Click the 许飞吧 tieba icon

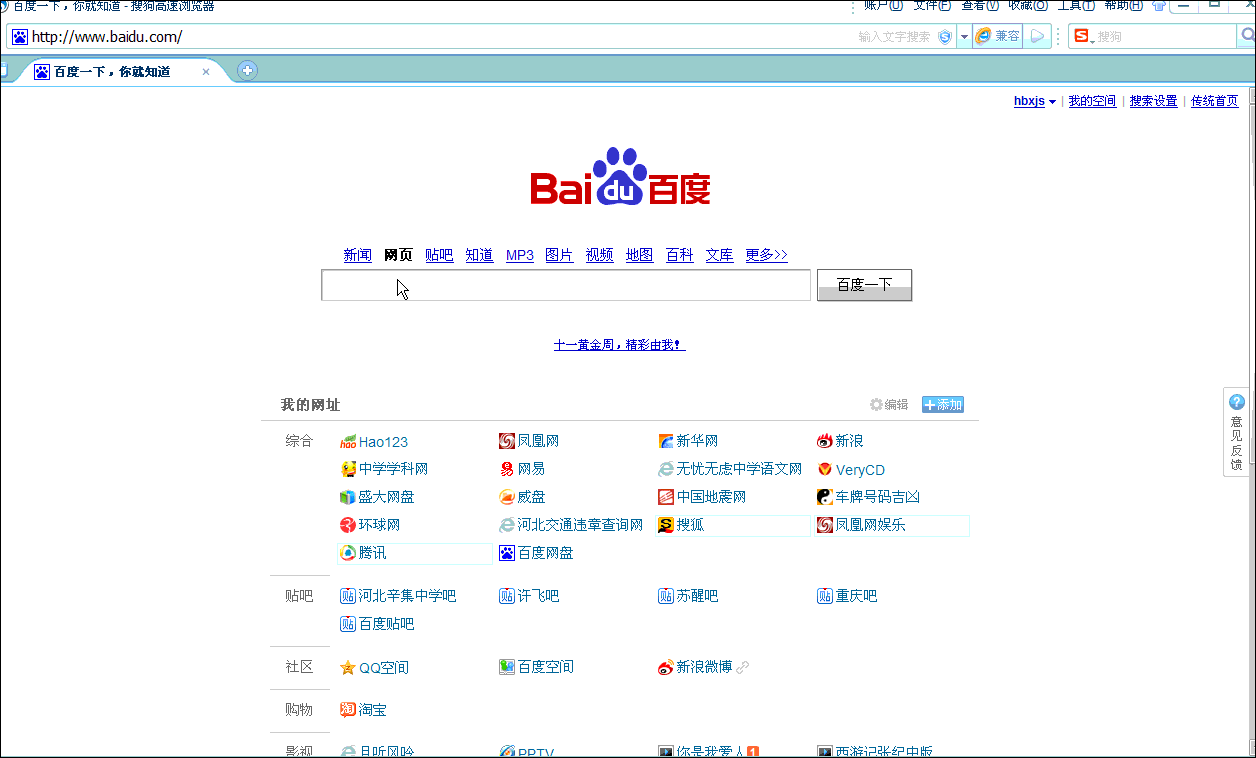507,596
